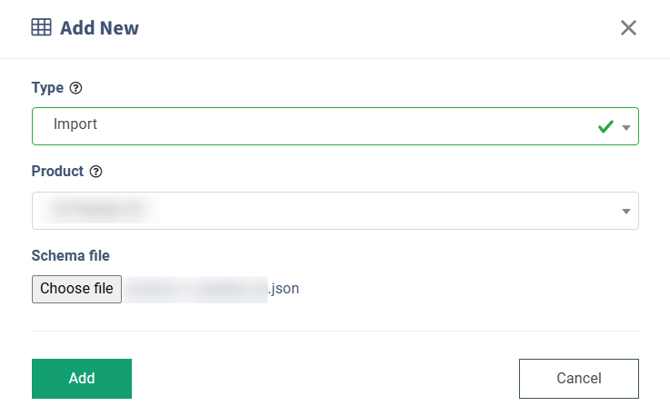Cancel the Add New dialog
The height and width of the screenshot is (416, 670).
click(x=578, y=378)
